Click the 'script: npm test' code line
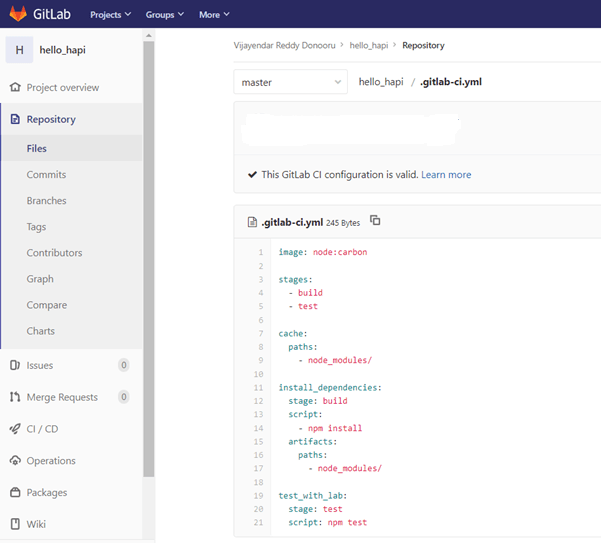 [328, 522]
